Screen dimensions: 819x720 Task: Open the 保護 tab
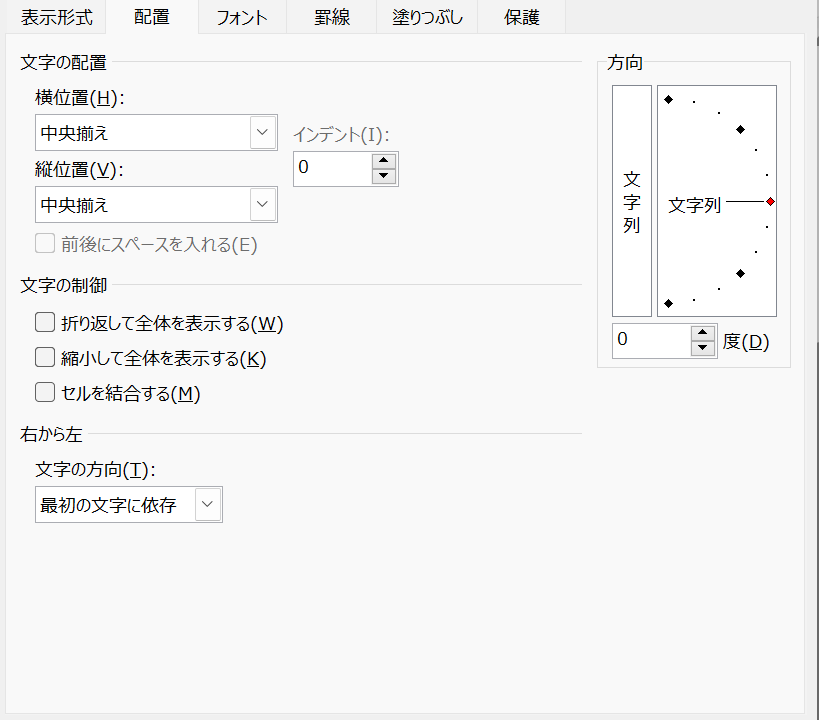coord(522,17)
